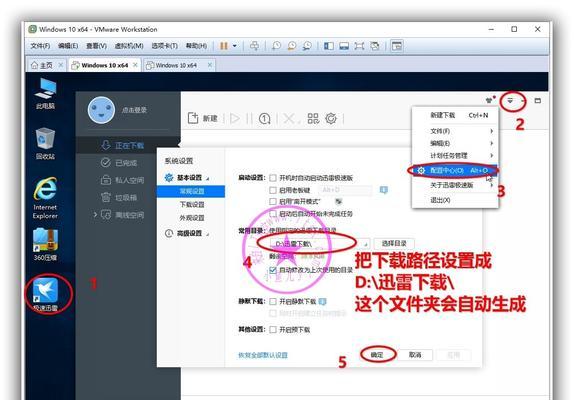Uncheck 自动修改为上次使用的目录 checkbox
The image size is (574, 400).
(x=273, y=270)
